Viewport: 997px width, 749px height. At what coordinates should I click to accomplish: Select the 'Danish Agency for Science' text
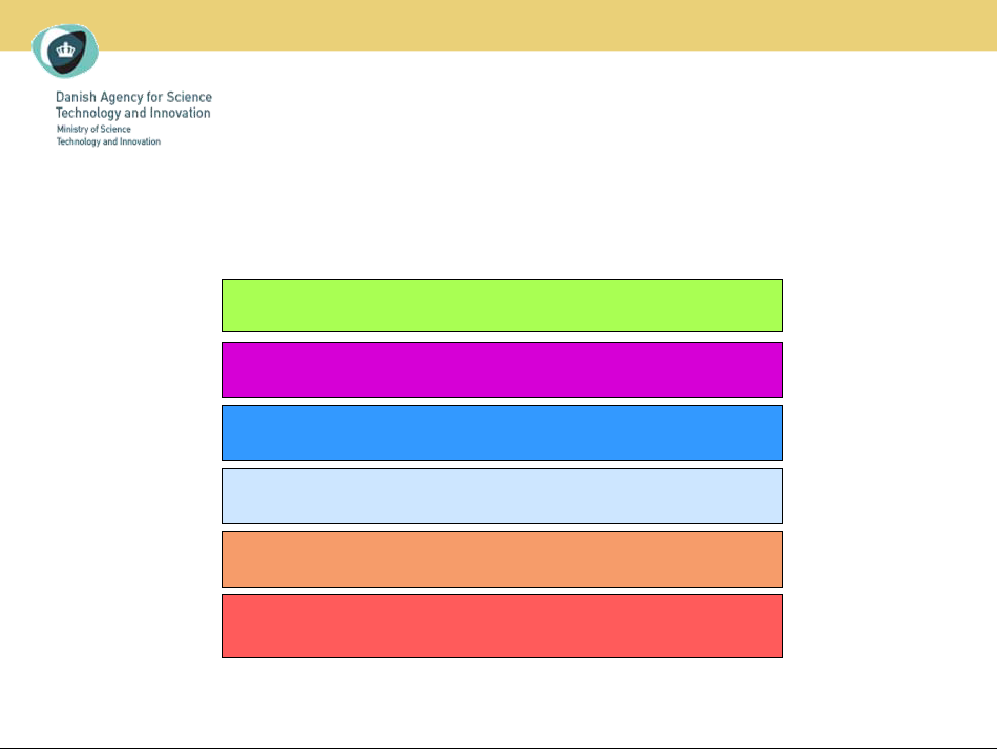click(133, 97)
